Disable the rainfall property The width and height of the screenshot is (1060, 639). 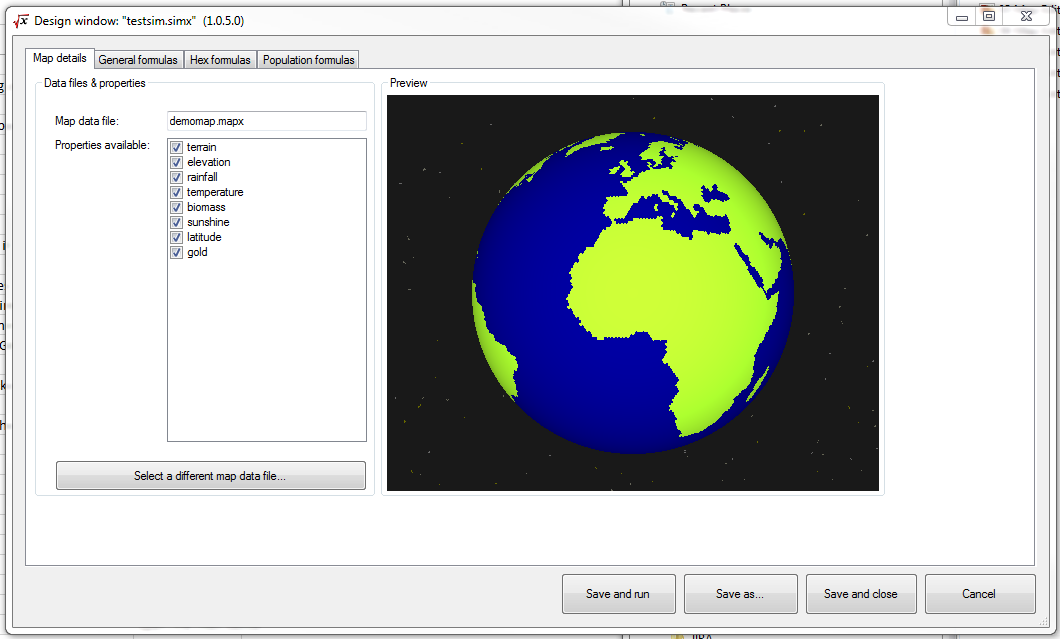pos(176,177)
